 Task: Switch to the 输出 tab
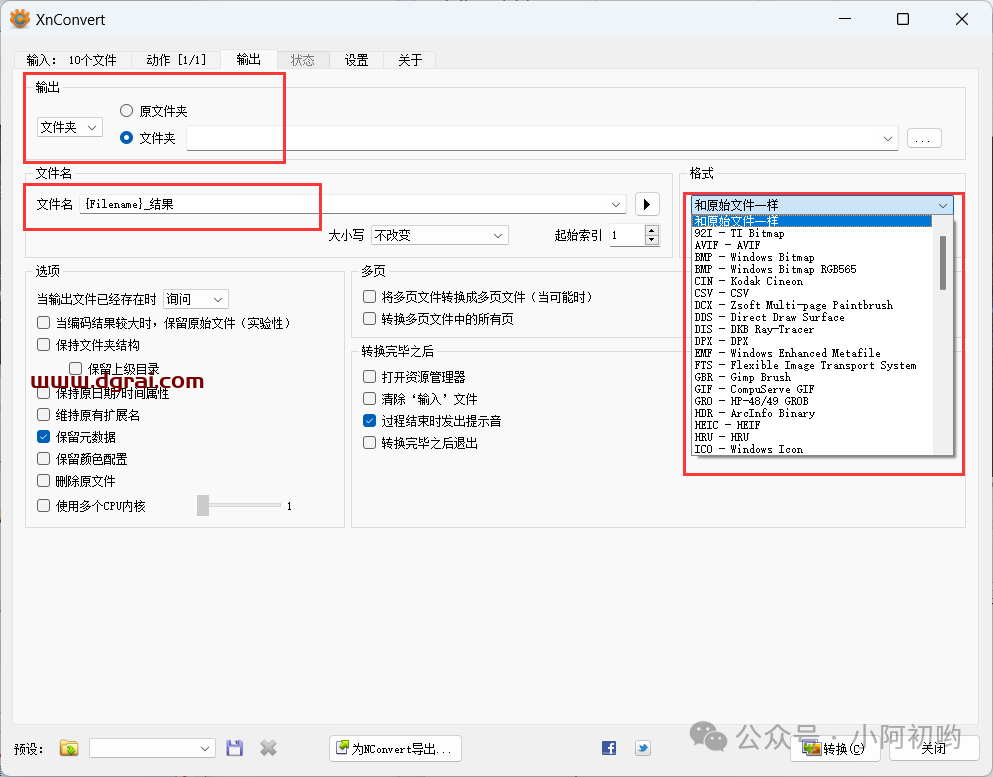(249, 59)
